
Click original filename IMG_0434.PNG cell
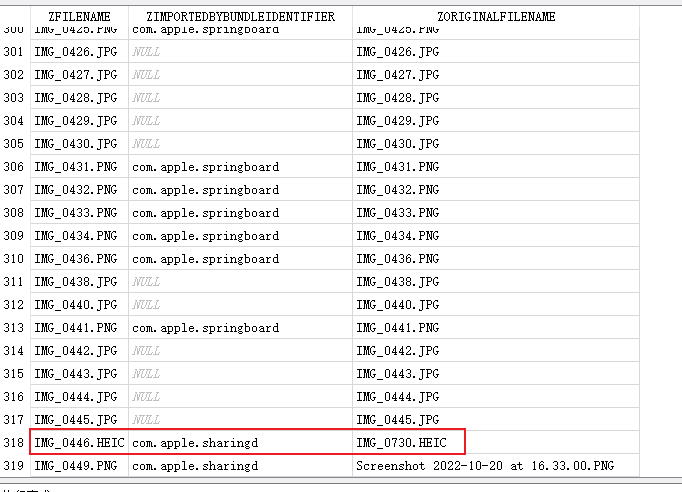496,235
